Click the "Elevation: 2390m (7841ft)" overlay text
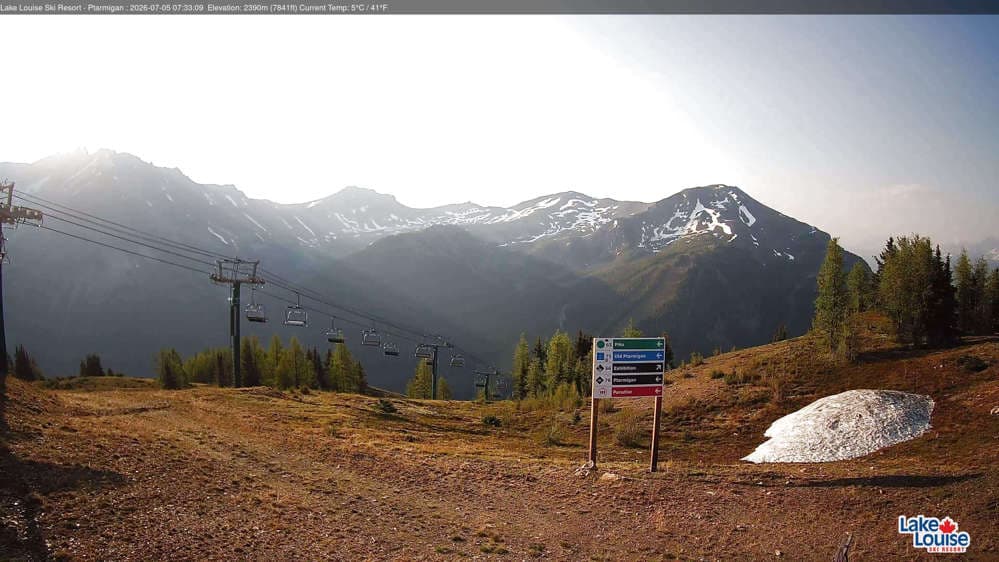999x562 pixels. coord(252,8)
